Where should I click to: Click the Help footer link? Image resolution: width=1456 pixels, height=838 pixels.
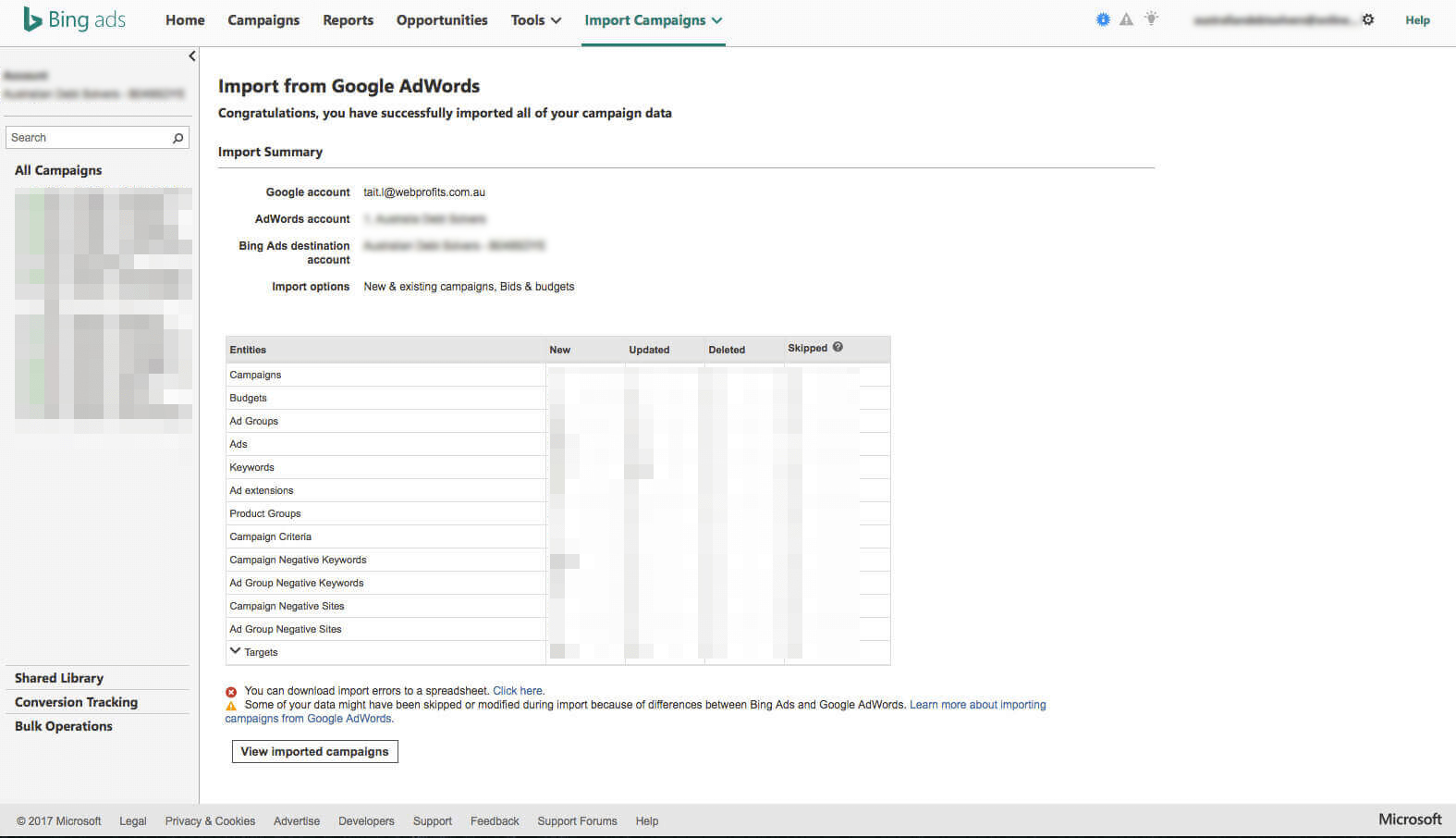pos(647,821)
